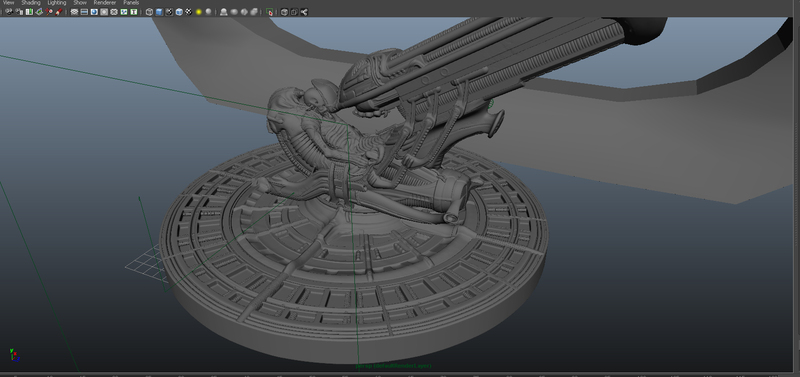Toggle the resolution gate icon
Image resolution: width=800 pixels, height=377 pixels.
(94, 12)
